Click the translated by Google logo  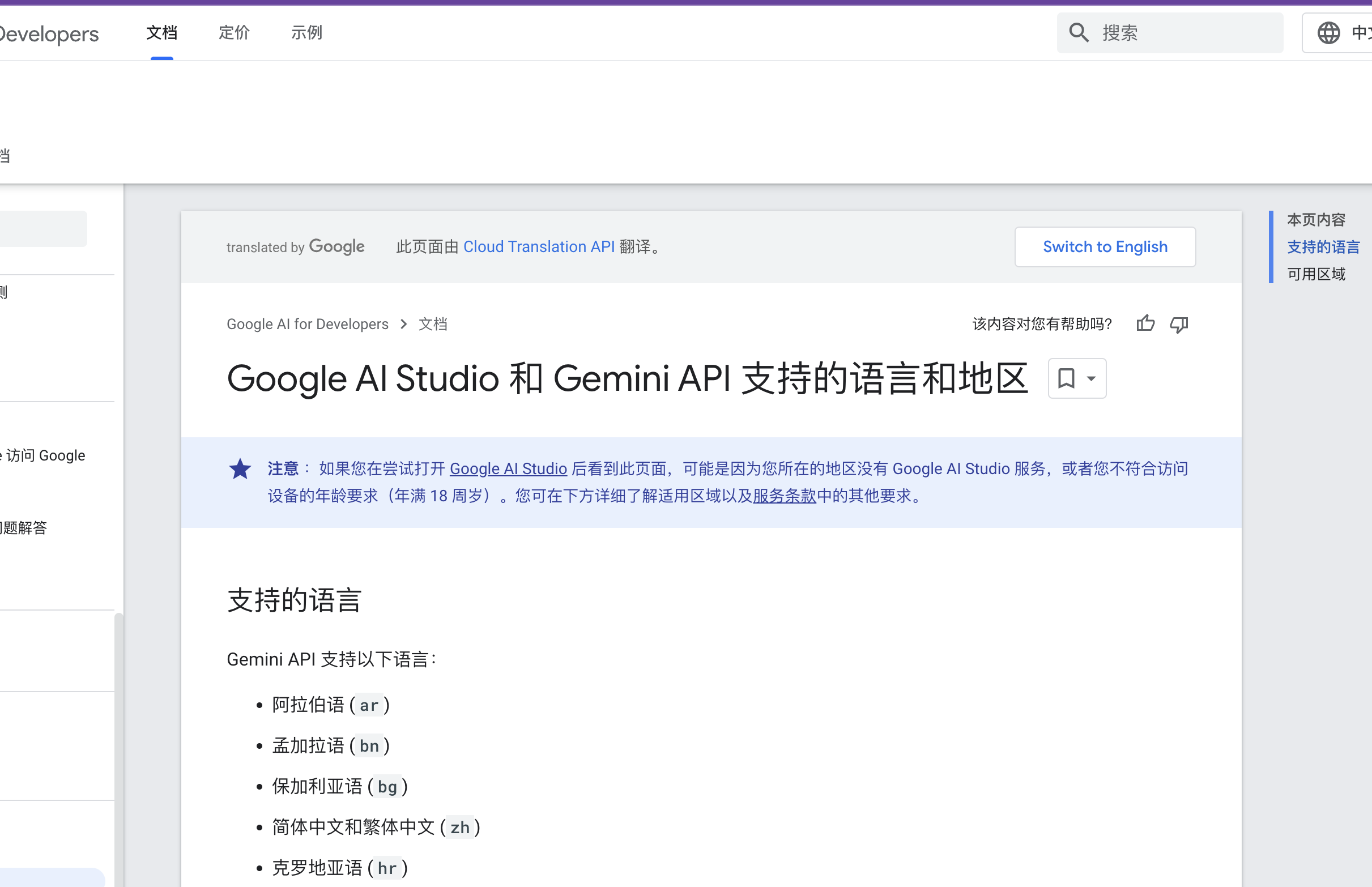point(296,247)
